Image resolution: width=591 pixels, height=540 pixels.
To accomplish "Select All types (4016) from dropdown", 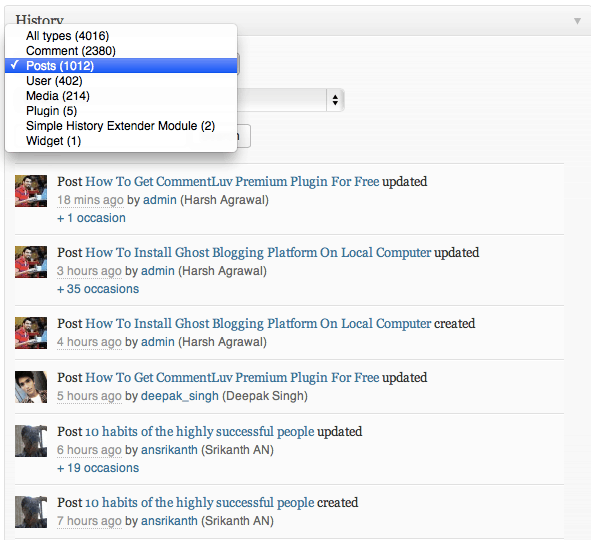I will (121, 36).
